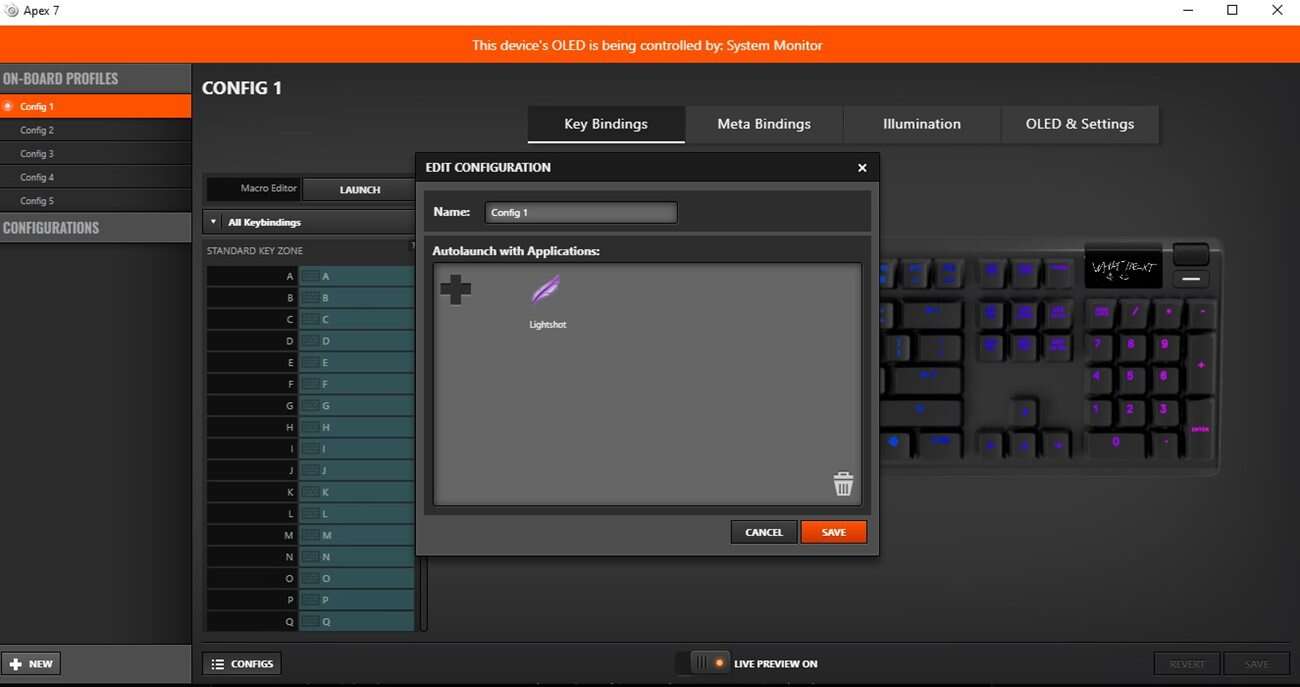Click the Name input field
Screen dimensions: 1300x687
point(580,212)
